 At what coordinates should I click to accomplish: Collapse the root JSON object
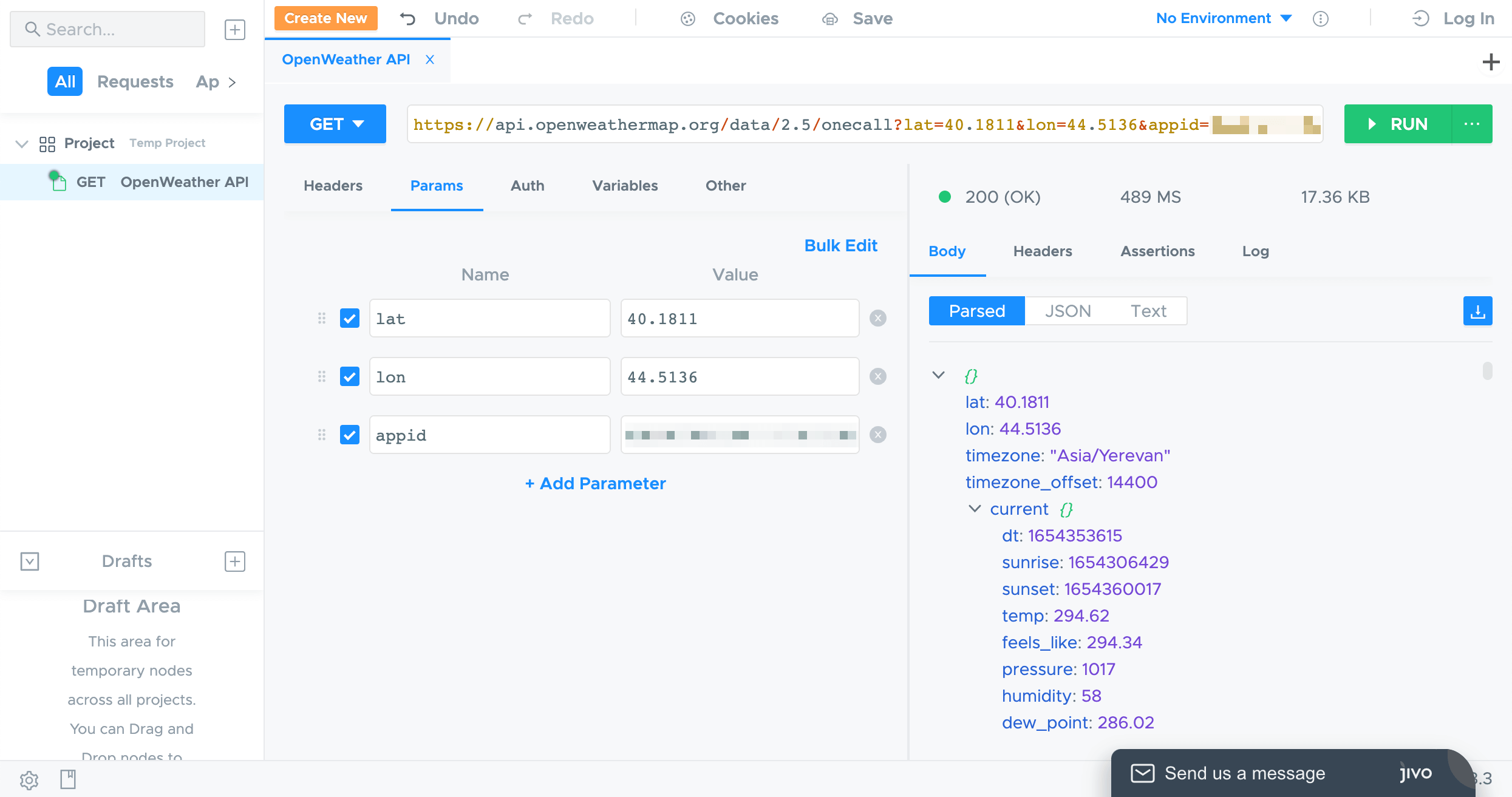[938, 375]
